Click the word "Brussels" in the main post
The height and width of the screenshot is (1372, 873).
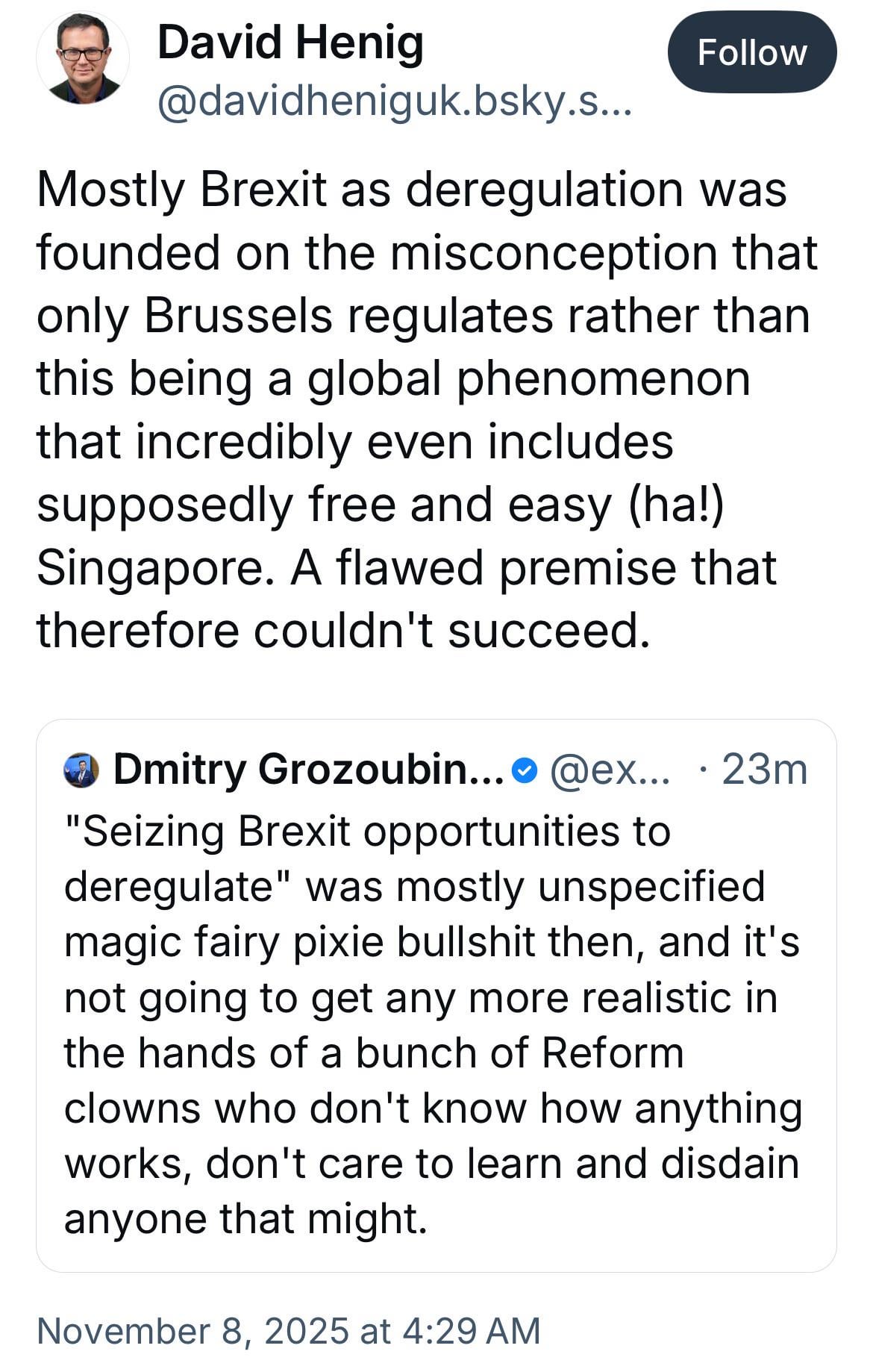tap(238, 315)
